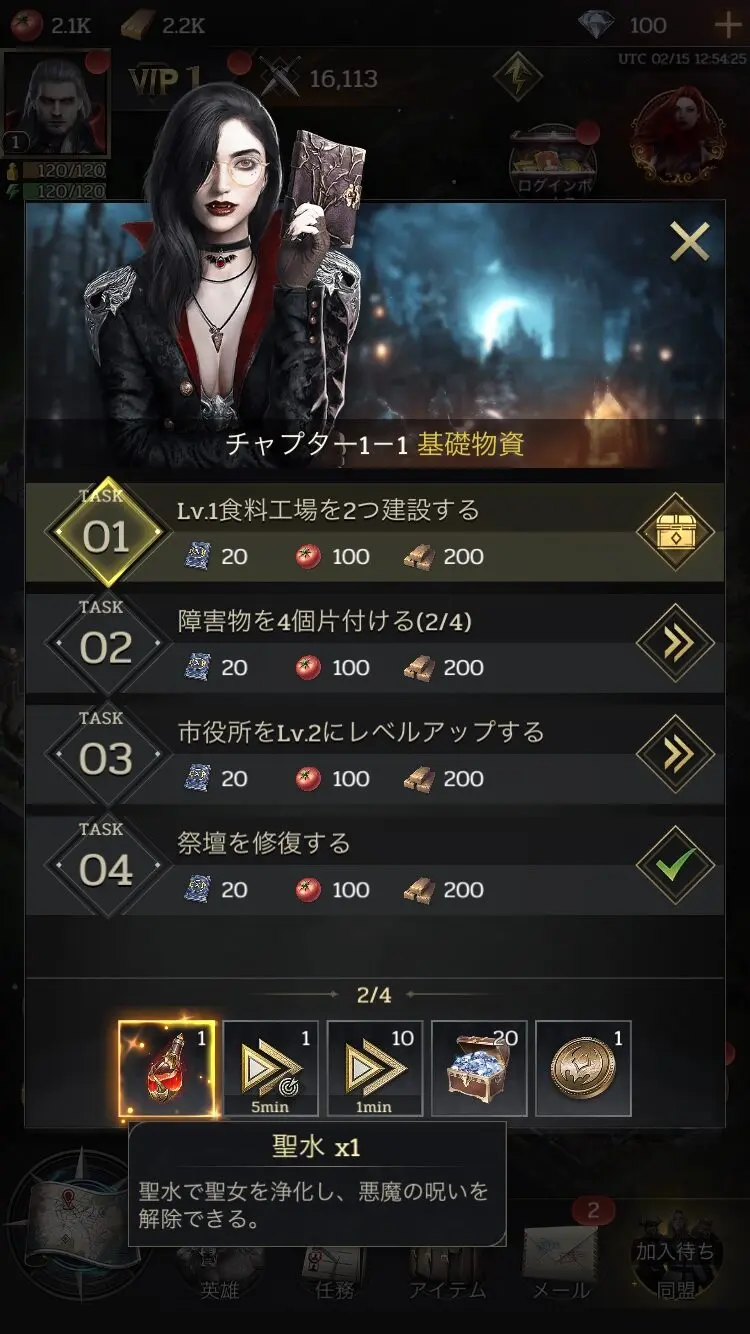The width and height of the screenshot is (750, 1334).
Task: Select the 5min speed-up reward item
Action: pos(271,1068)
